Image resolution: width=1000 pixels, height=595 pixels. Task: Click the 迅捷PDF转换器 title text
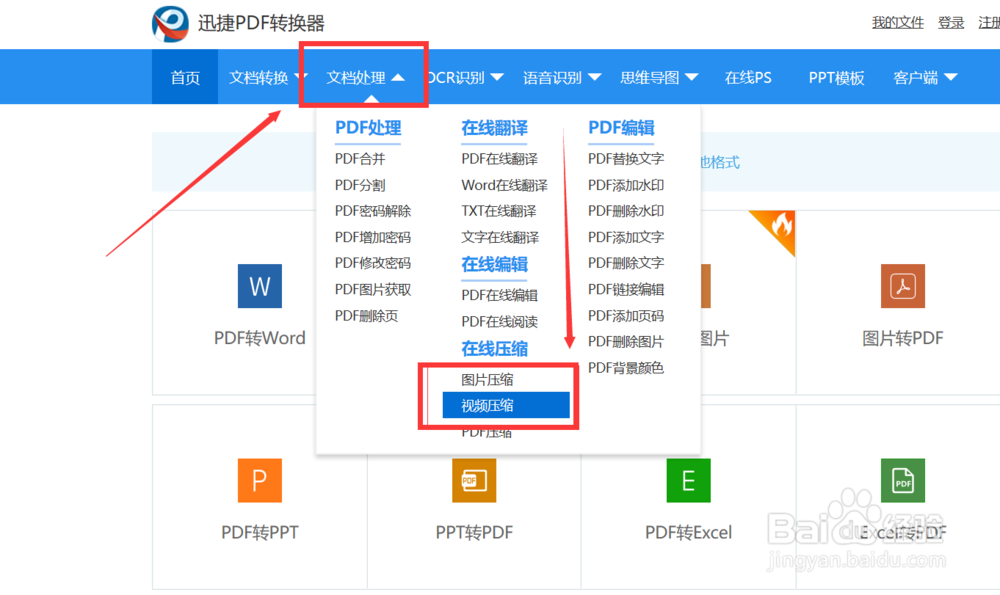pos(261,24)
